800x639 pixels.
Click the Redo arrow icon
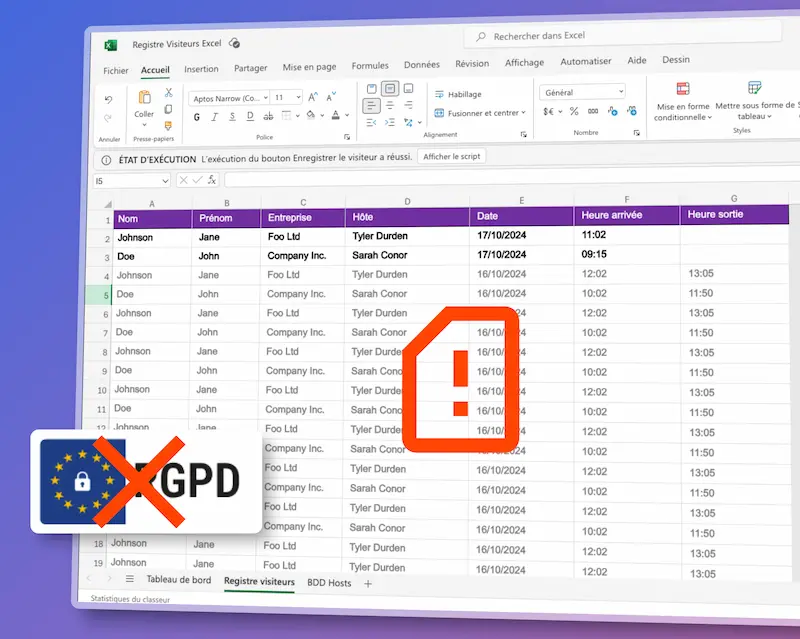tap(108, 118)
